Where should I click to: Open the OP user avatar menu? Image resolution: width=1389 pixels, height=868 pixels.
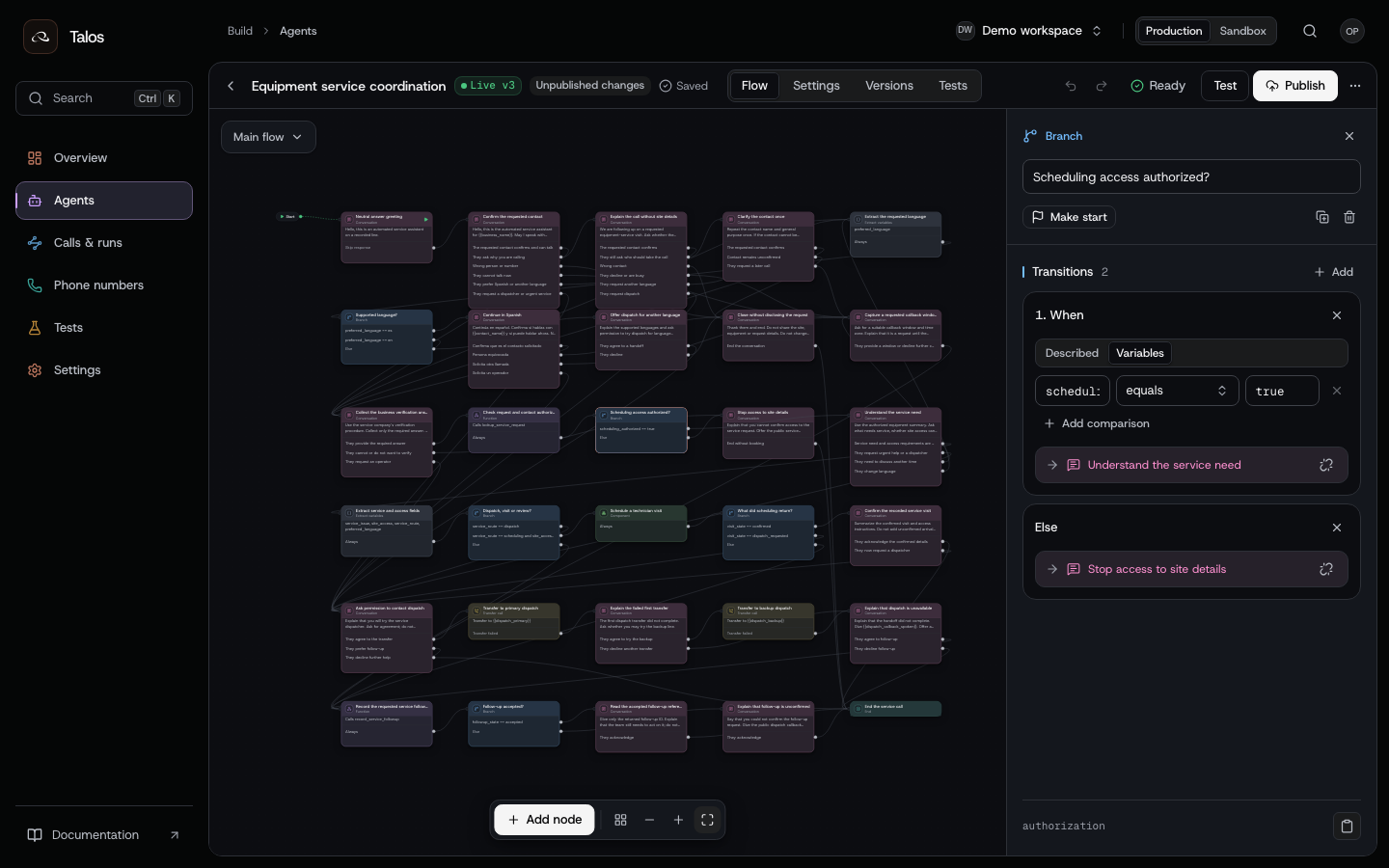(x=1352, y=31)
